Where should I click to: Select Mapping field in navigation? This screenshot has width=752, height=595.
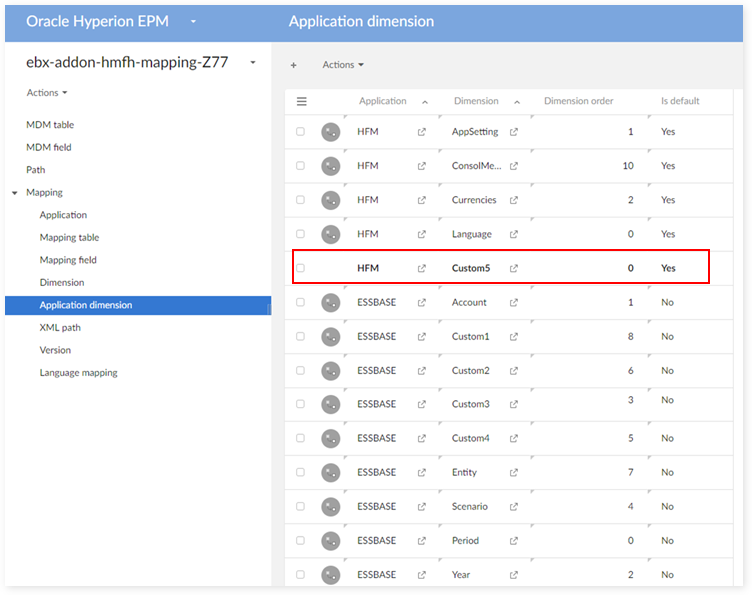pos(68,260)
